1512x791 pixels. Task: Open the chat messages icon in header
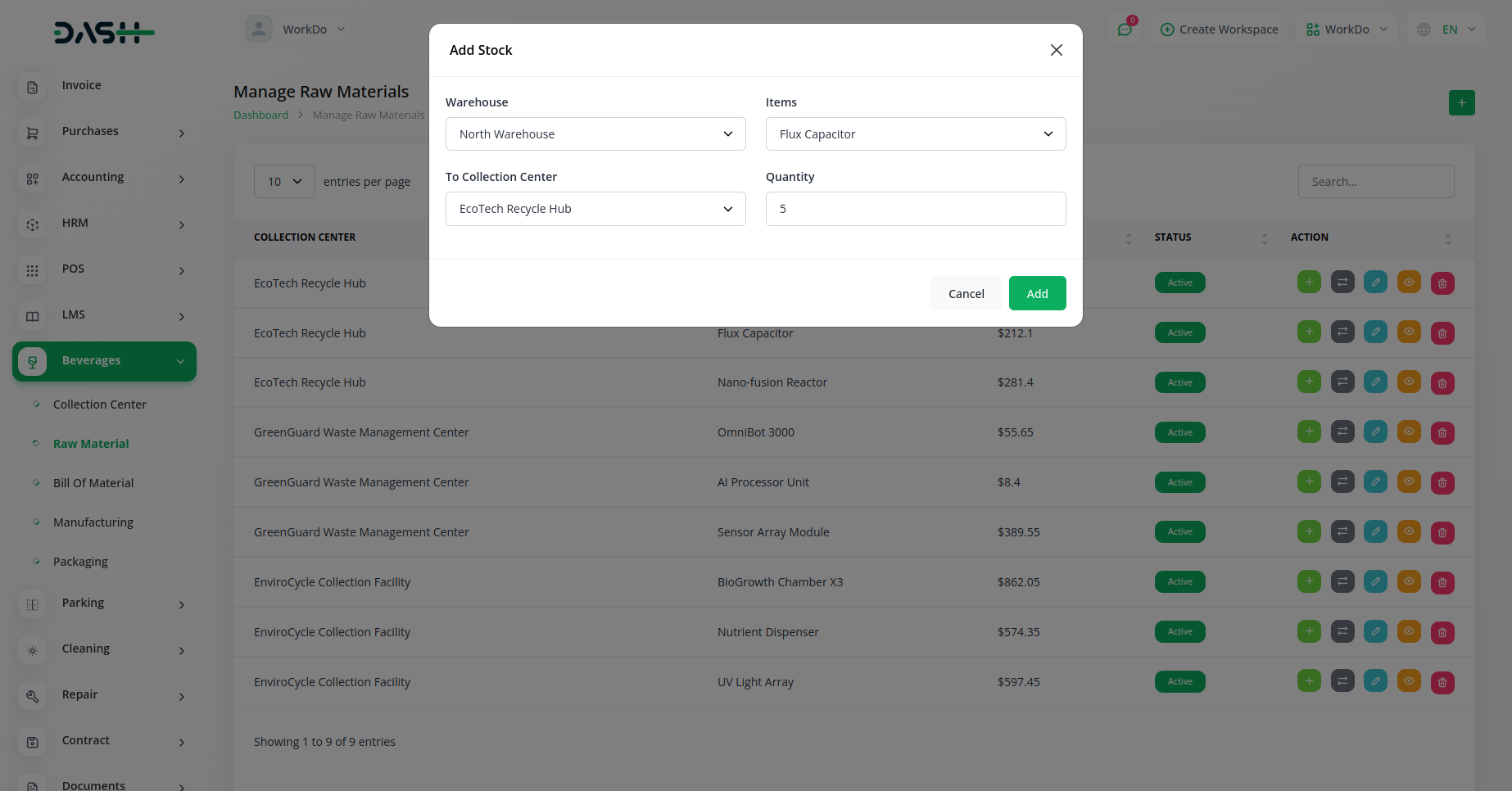coord(1125,29)
